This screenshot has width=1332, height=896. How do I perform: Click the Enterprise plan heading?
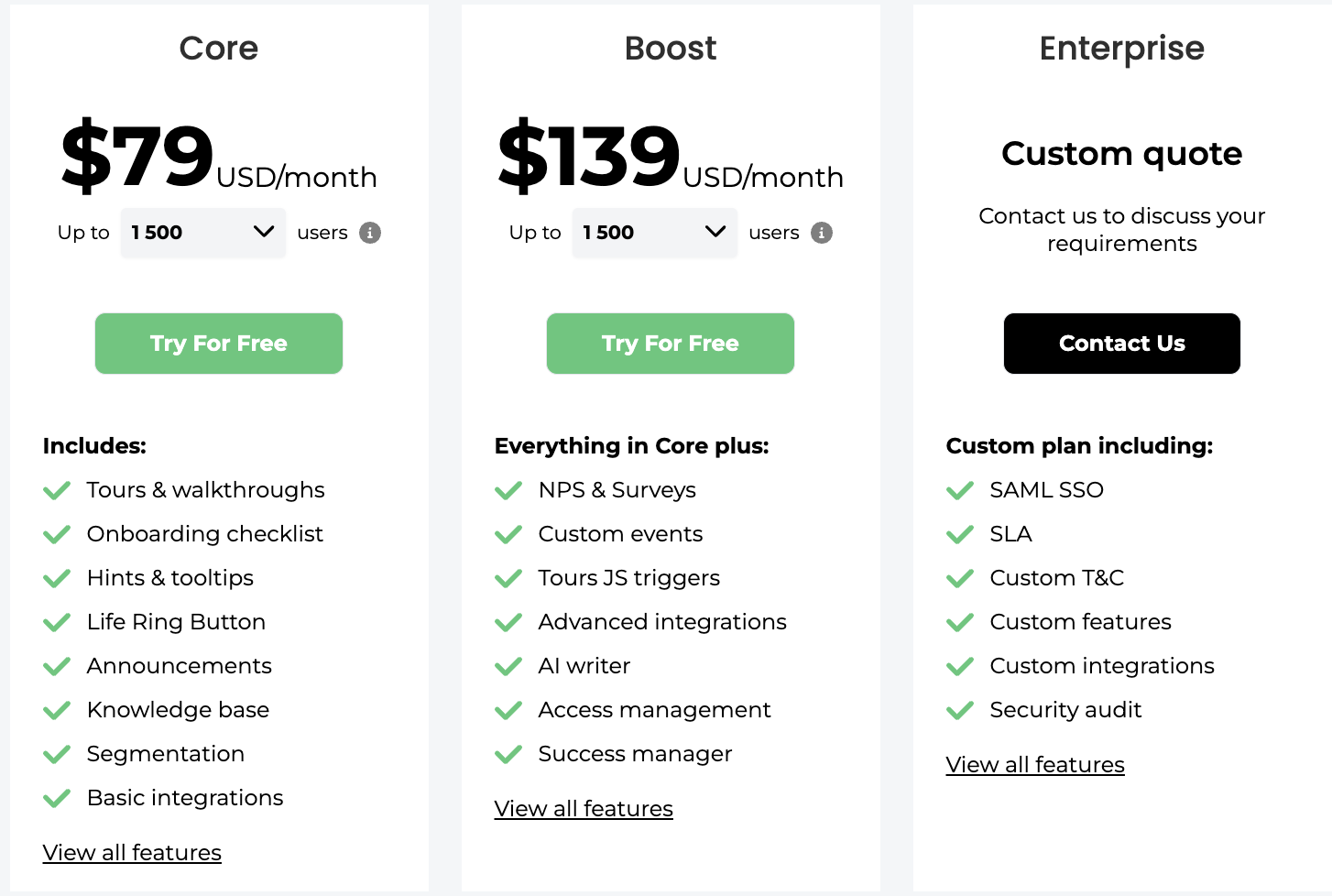pos(1122,49)
